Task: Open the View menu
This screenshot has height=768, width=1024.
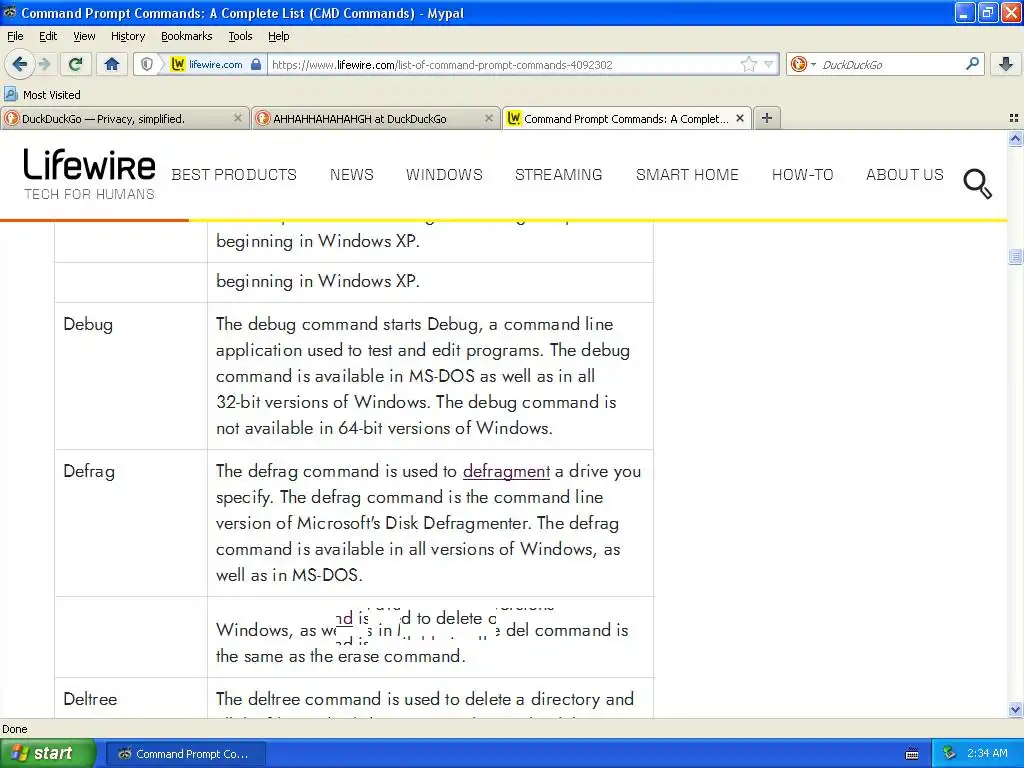Action: pos(84,36)
